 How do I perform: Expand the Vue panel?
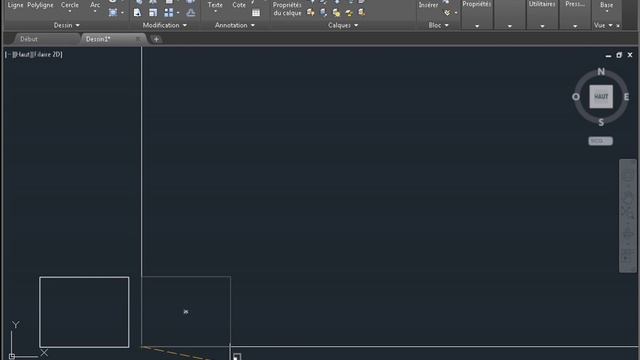603,25
